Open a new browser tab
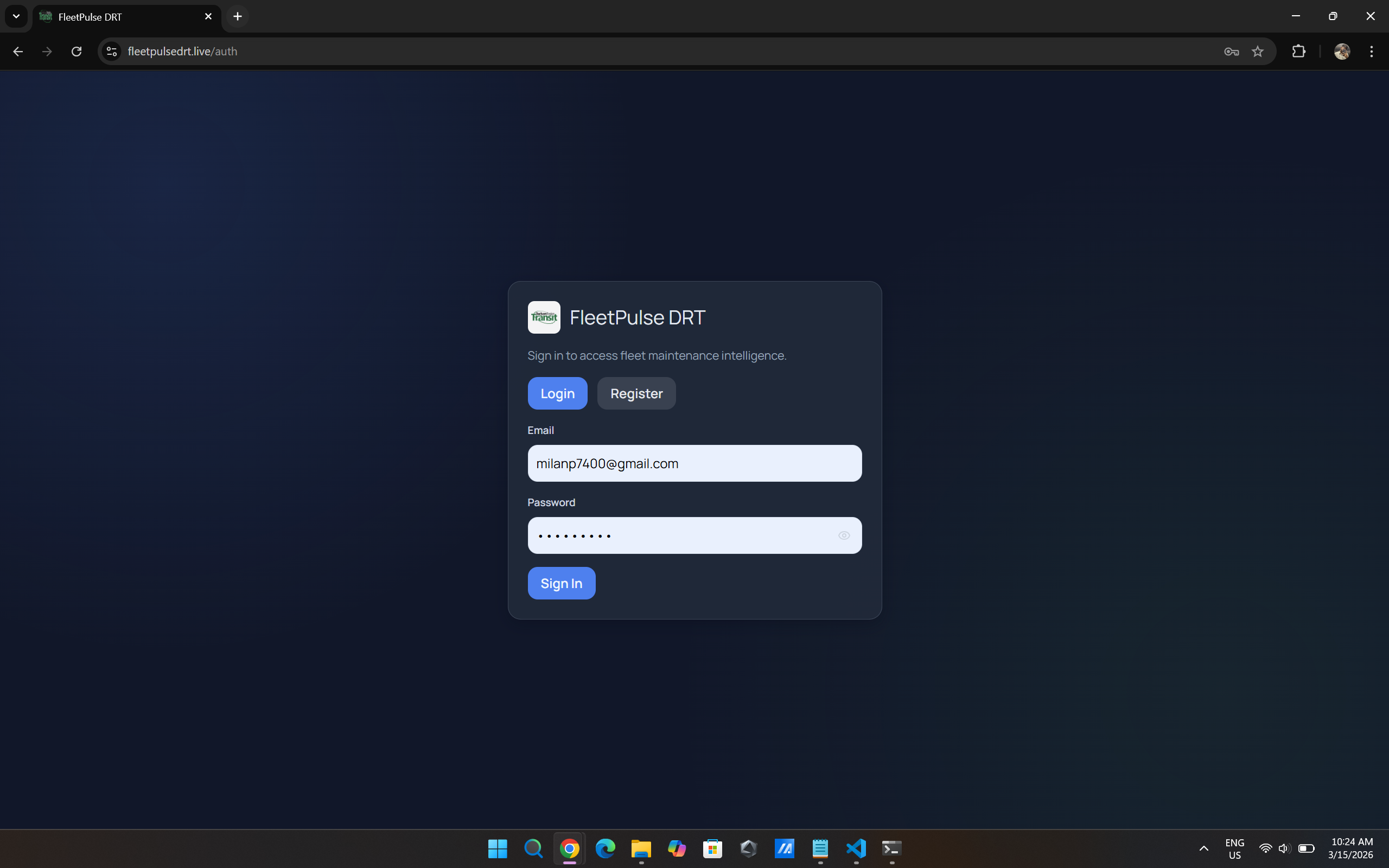Image resolution: width=1389 pixels, height=868 pixels. click(238, 17)
